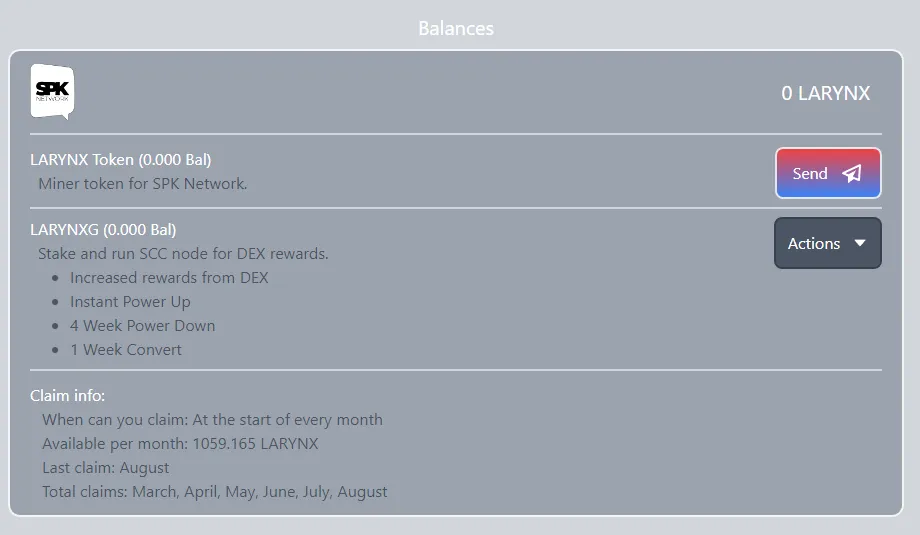This screenshot has width=920, height=535.
Task: Click the paper plane icon on Send
Action: point(852,173)
